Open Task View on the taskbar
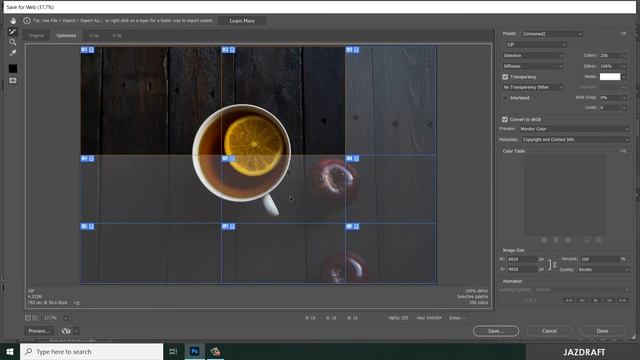Viewport: 640px width, 360px height. coord(173,351)
